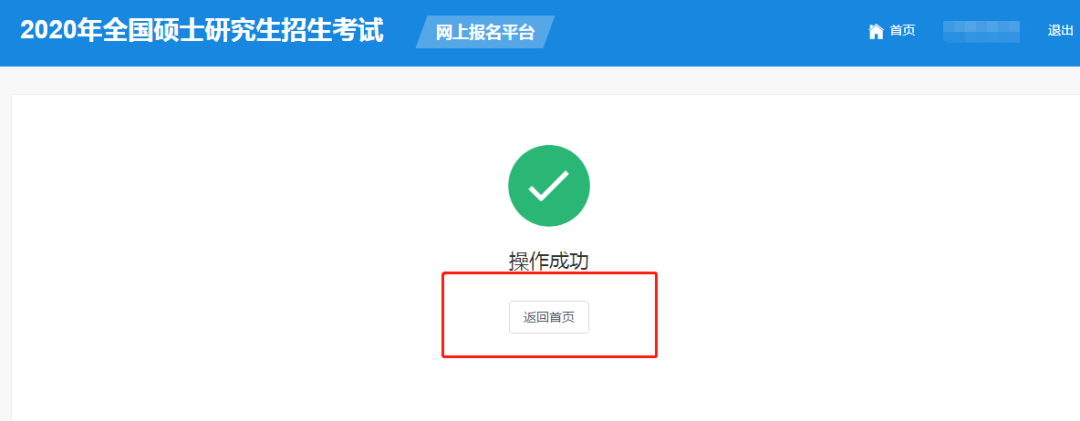This screenshot has width=1080, height=421.
Task: Go home using the header house icon
Action: point(875,31)
